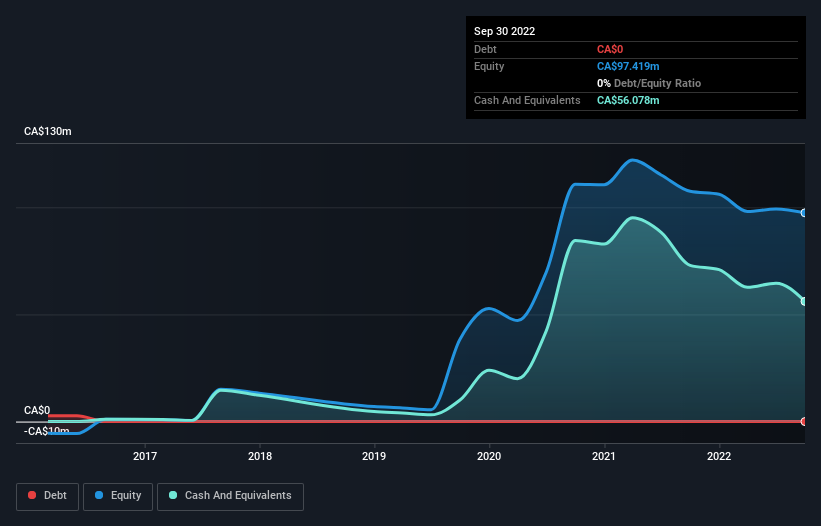
Task: Click Cash And Equivalents label in tooltip
Action: click(x=527, y=100)
